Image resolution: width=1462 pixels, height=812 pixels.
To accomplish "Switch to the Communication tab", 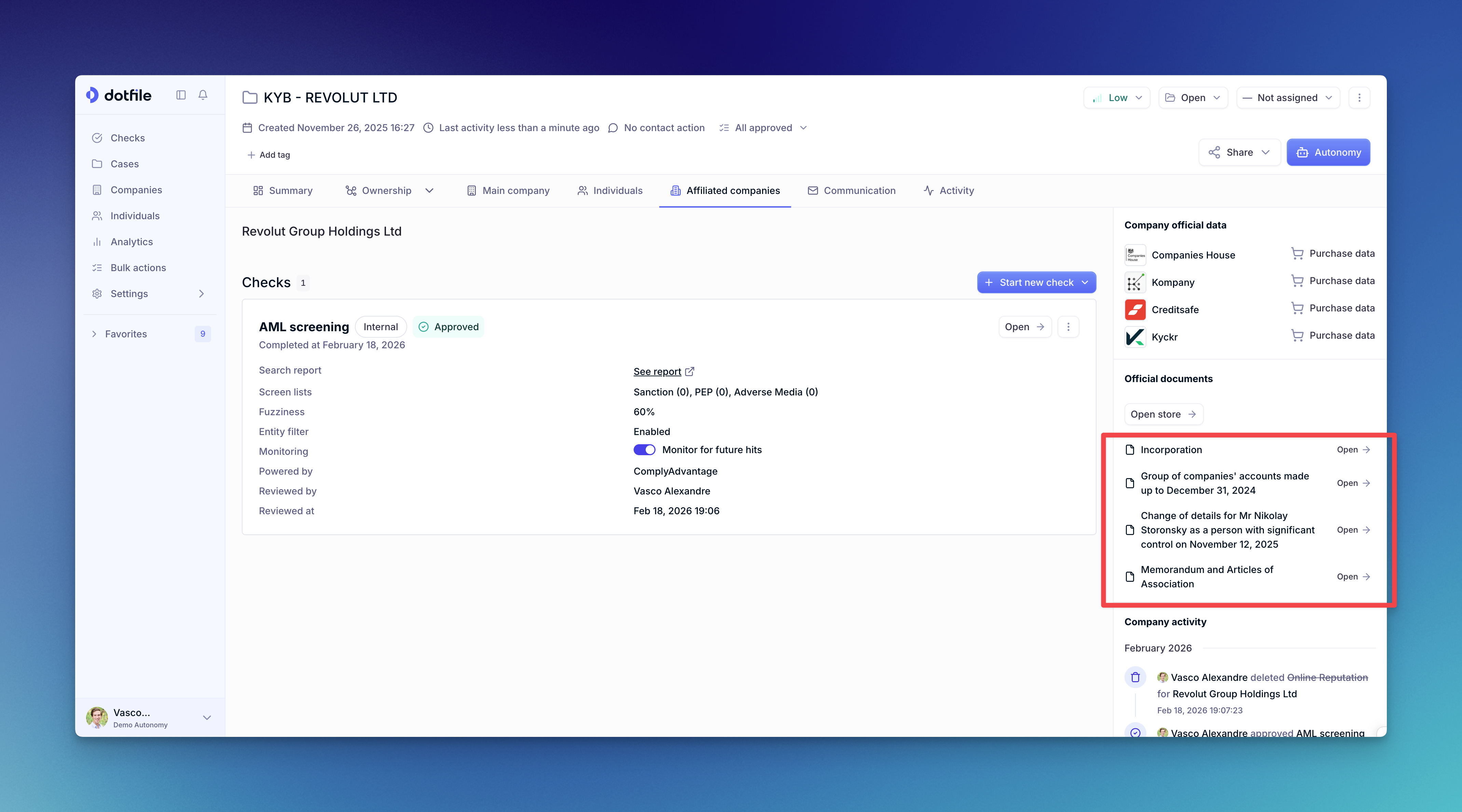I will coord(851,191).
